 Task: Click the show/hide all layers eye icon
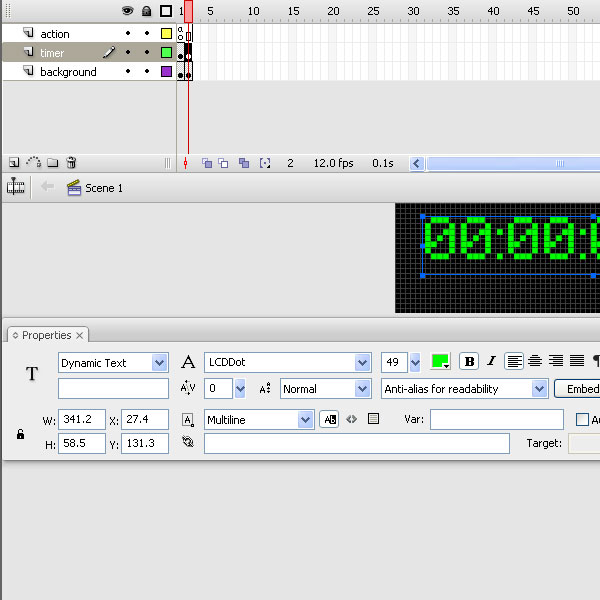tap(127, 11)
